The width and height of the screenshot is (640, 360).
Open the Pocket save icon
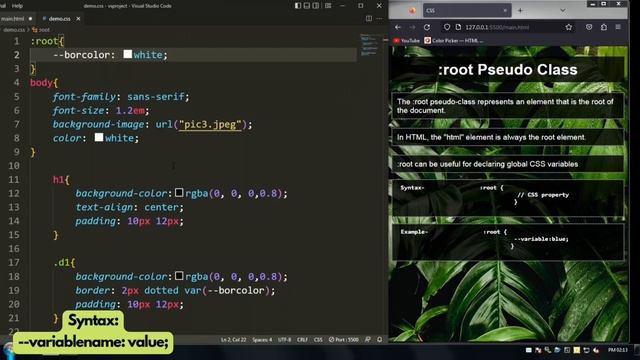coord(589,27)
